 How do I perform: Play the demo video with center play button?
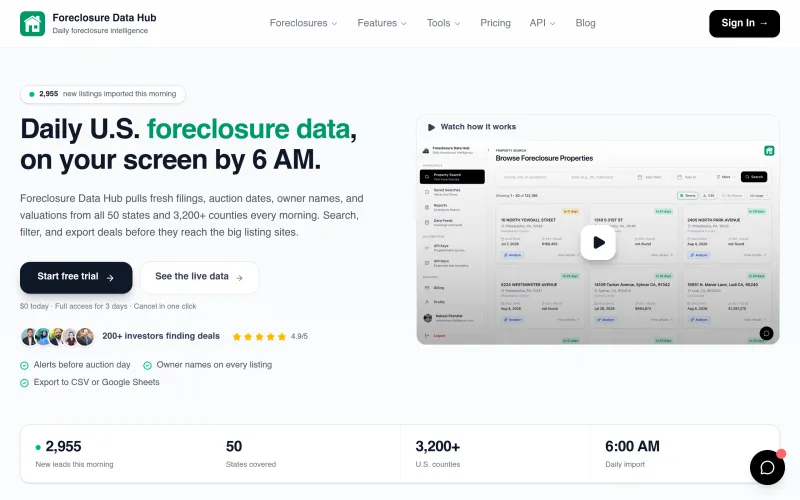(x=598, y=242)
